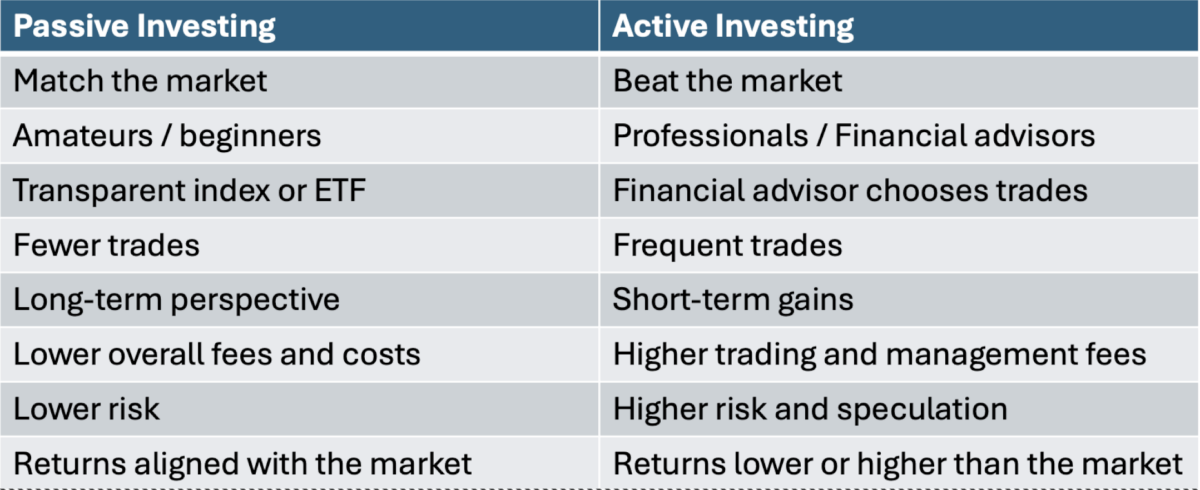Click 'Returns lower or higher than the market'
The image size is (1200, 490).
(900, 463)
